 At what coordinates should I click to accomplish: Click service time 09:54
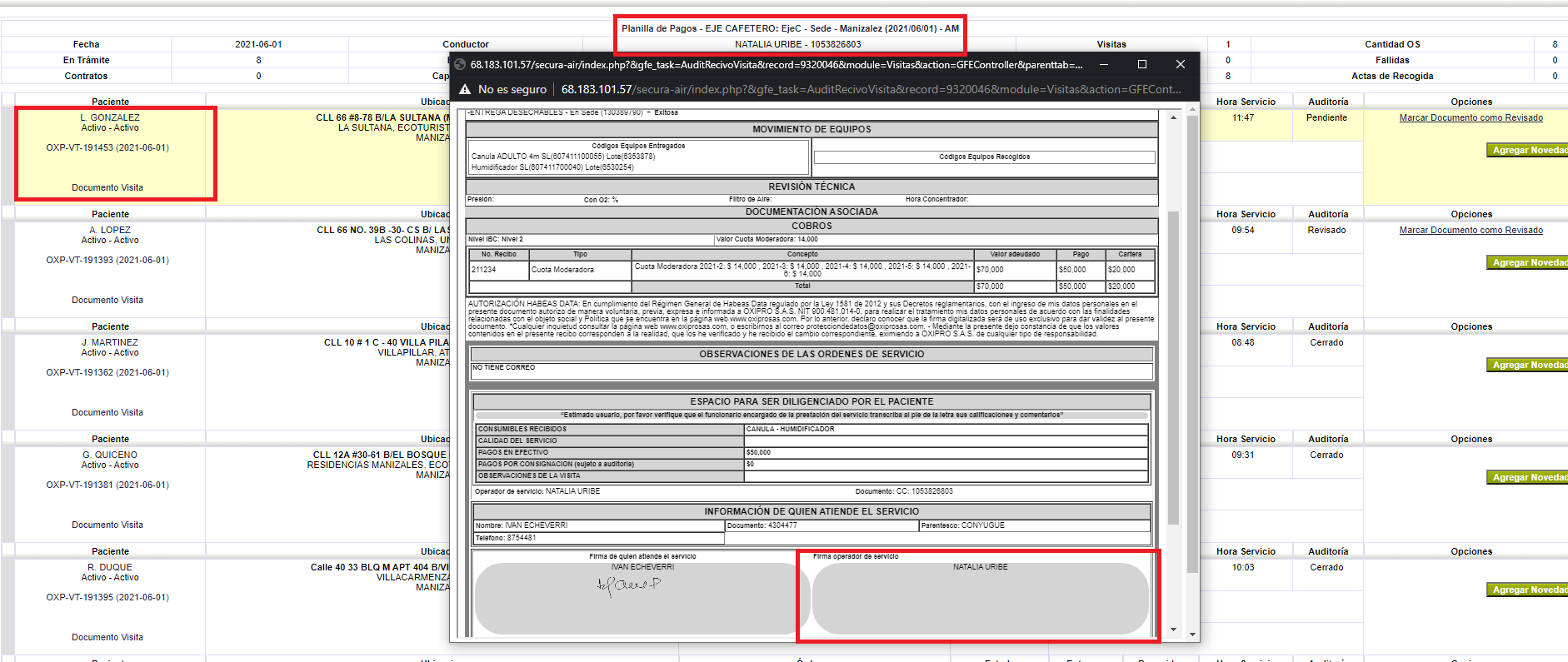point(1243,230)
